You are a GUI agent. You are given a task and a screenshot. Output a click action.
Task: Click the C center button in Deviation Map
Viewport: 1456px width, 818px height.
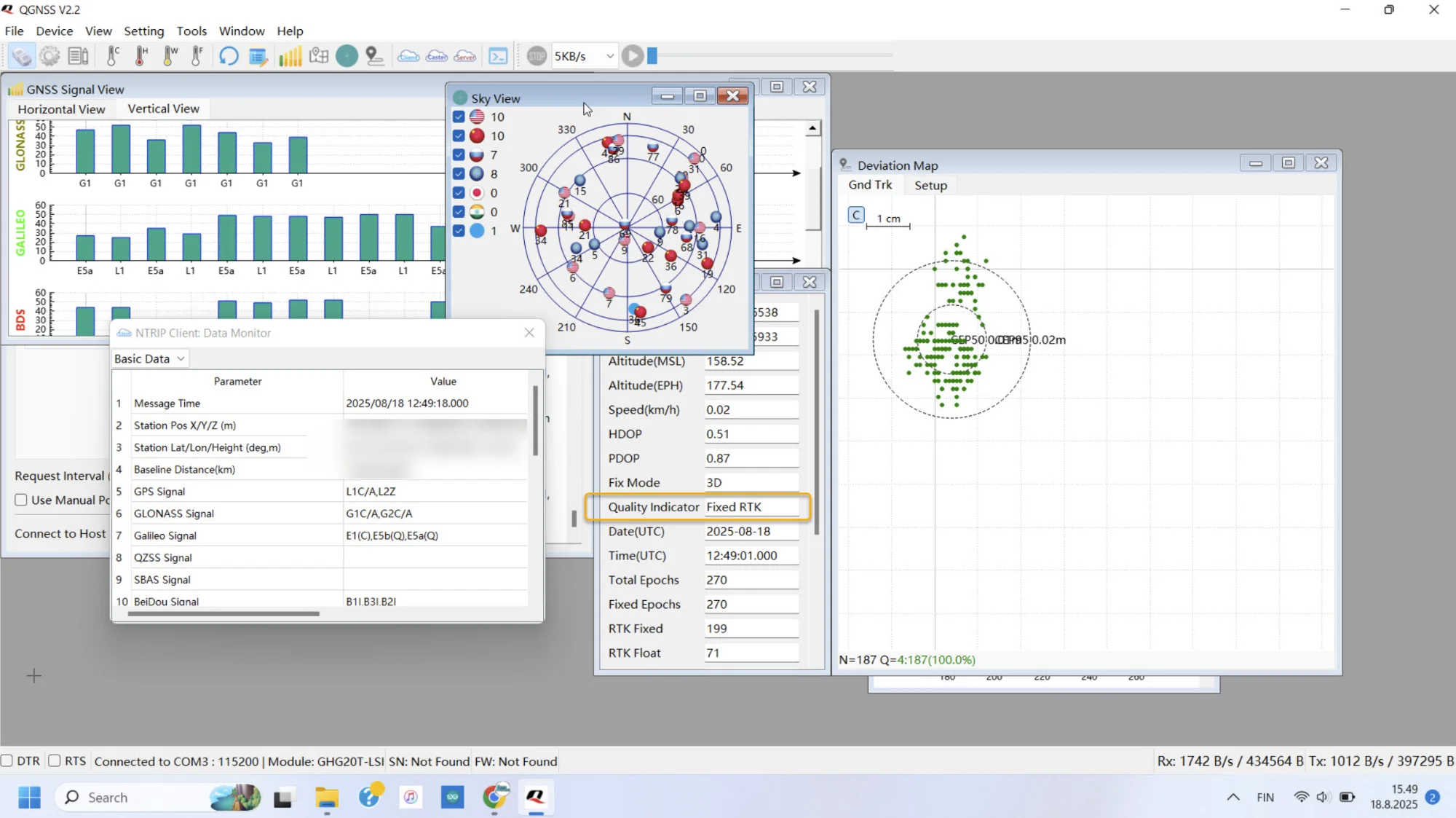tap(856, 215)
